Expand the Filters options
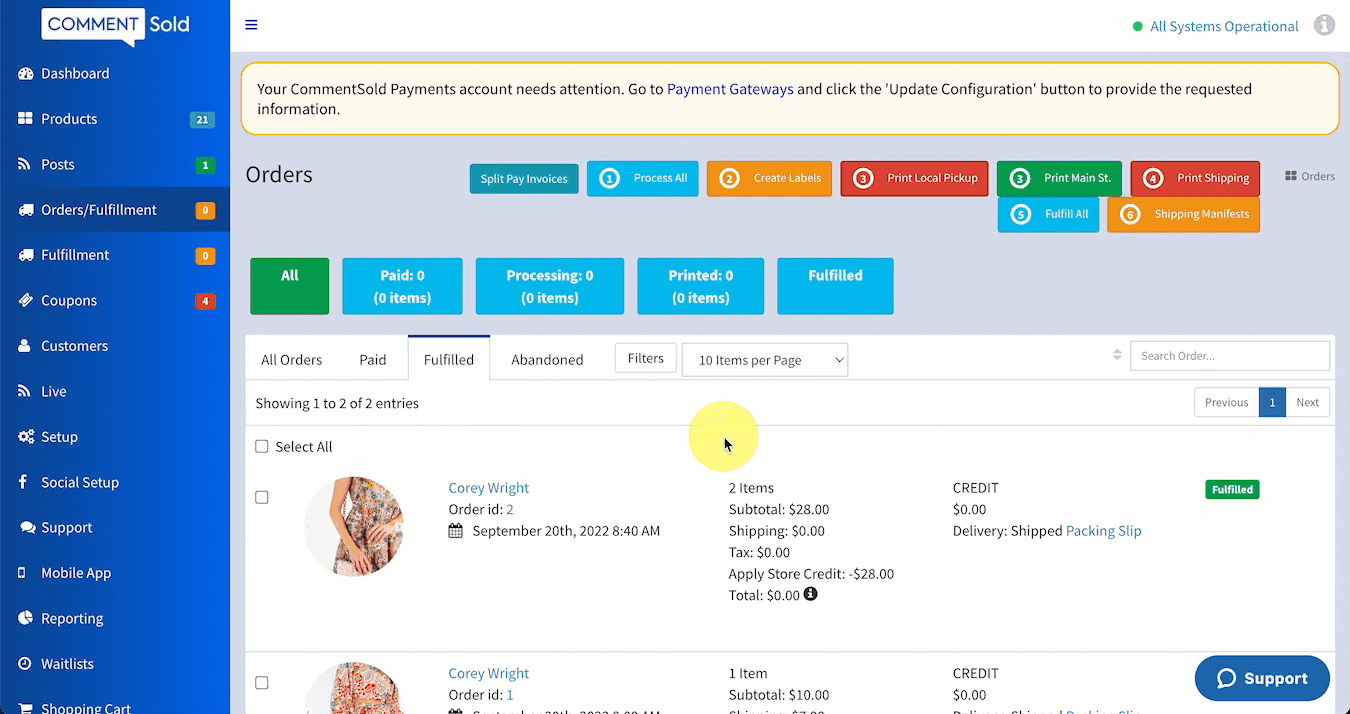 coord(645,358)
